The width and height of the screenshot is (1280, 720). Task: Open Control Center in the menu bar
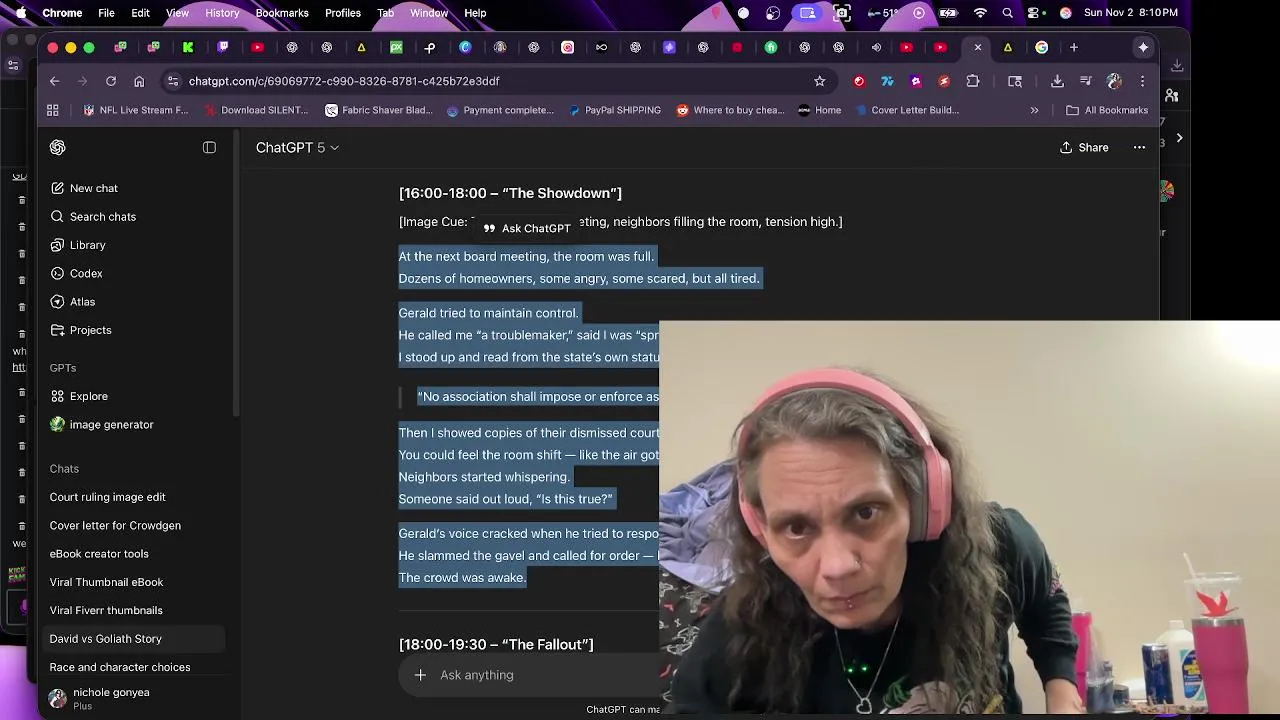pos(1036,13)
